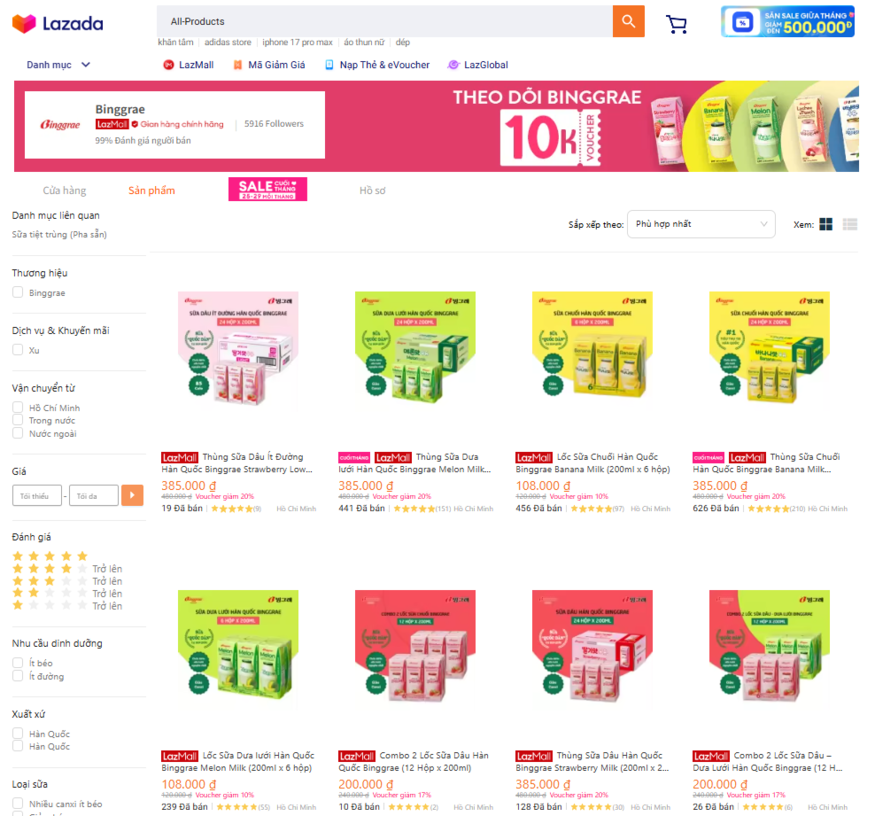The height and width of the screenshot is (816, 875).
Task: Switch to list view icon
Action: click(850, 224)
